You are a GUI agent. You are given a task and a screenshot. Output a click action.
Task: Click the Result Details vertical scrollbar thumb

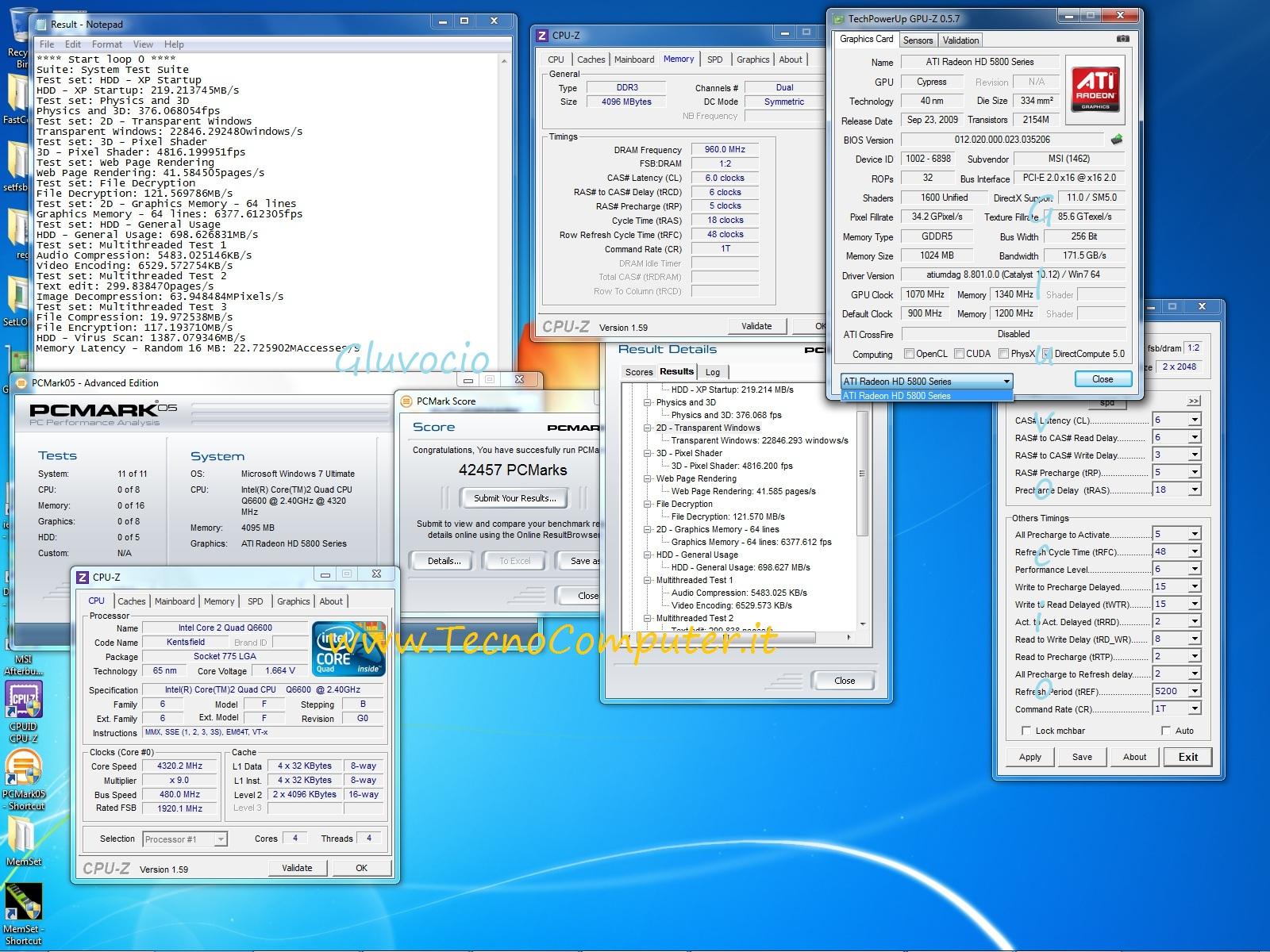(862, 473)
